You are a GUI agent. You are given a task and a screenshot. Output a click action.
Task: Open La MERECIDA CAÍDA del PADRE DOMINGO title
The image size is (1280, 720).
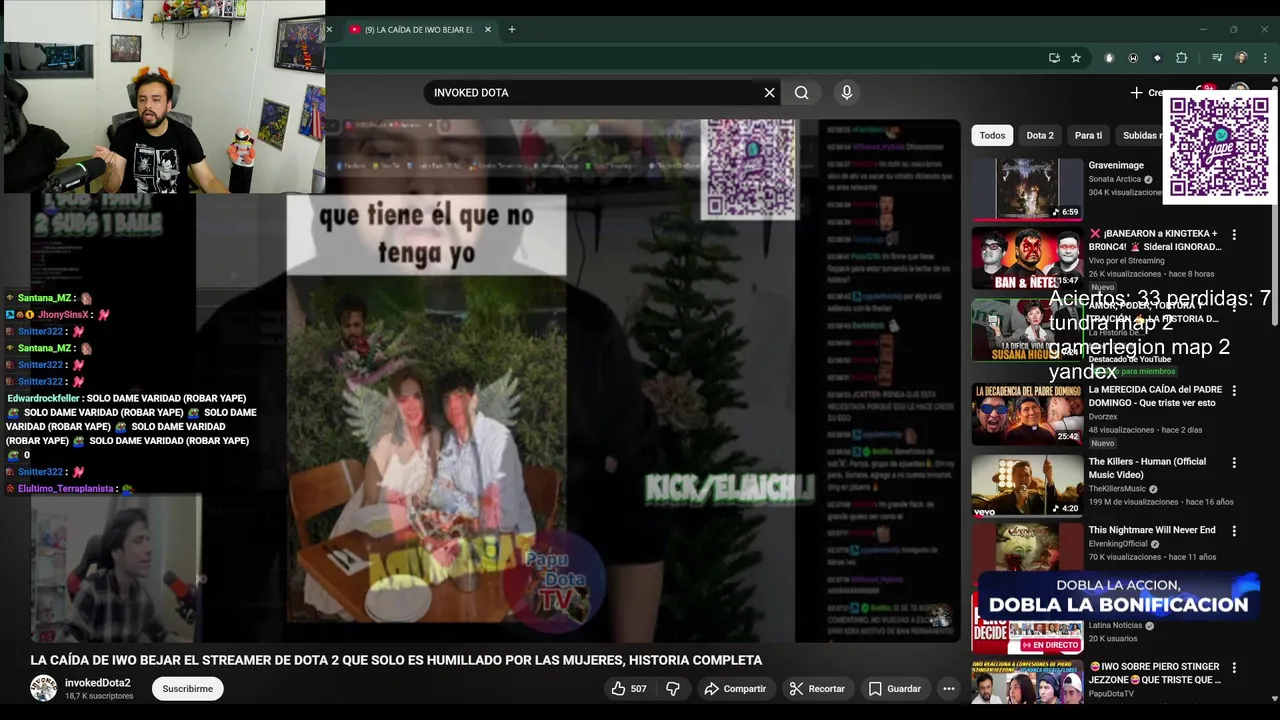[1155, 396]
